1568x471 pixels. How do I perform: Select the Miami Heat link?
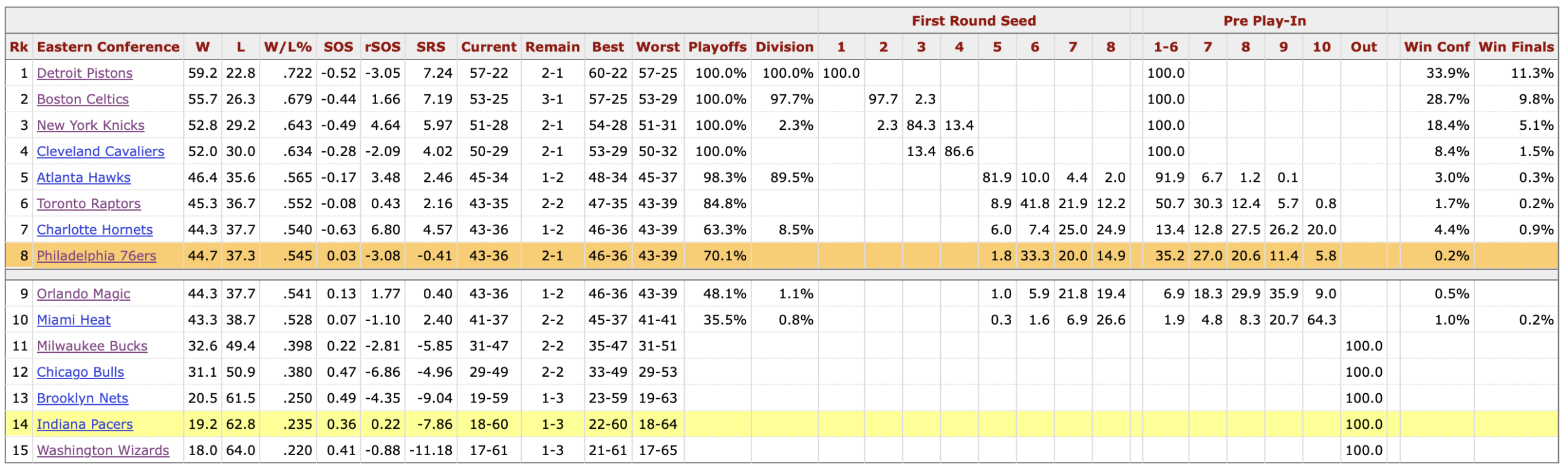(x=73, y=320)
